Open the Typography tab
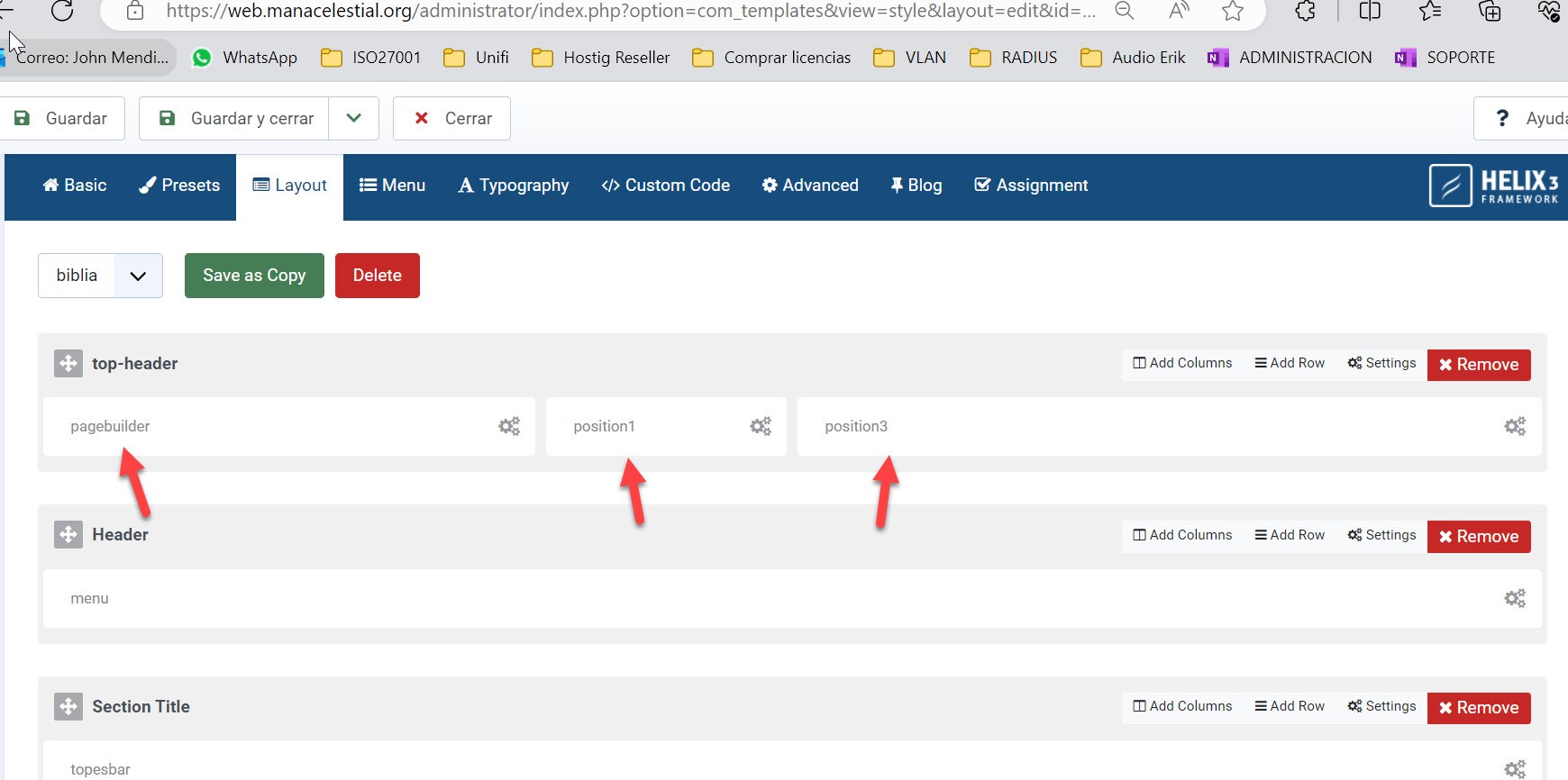 tap(514, 186)
